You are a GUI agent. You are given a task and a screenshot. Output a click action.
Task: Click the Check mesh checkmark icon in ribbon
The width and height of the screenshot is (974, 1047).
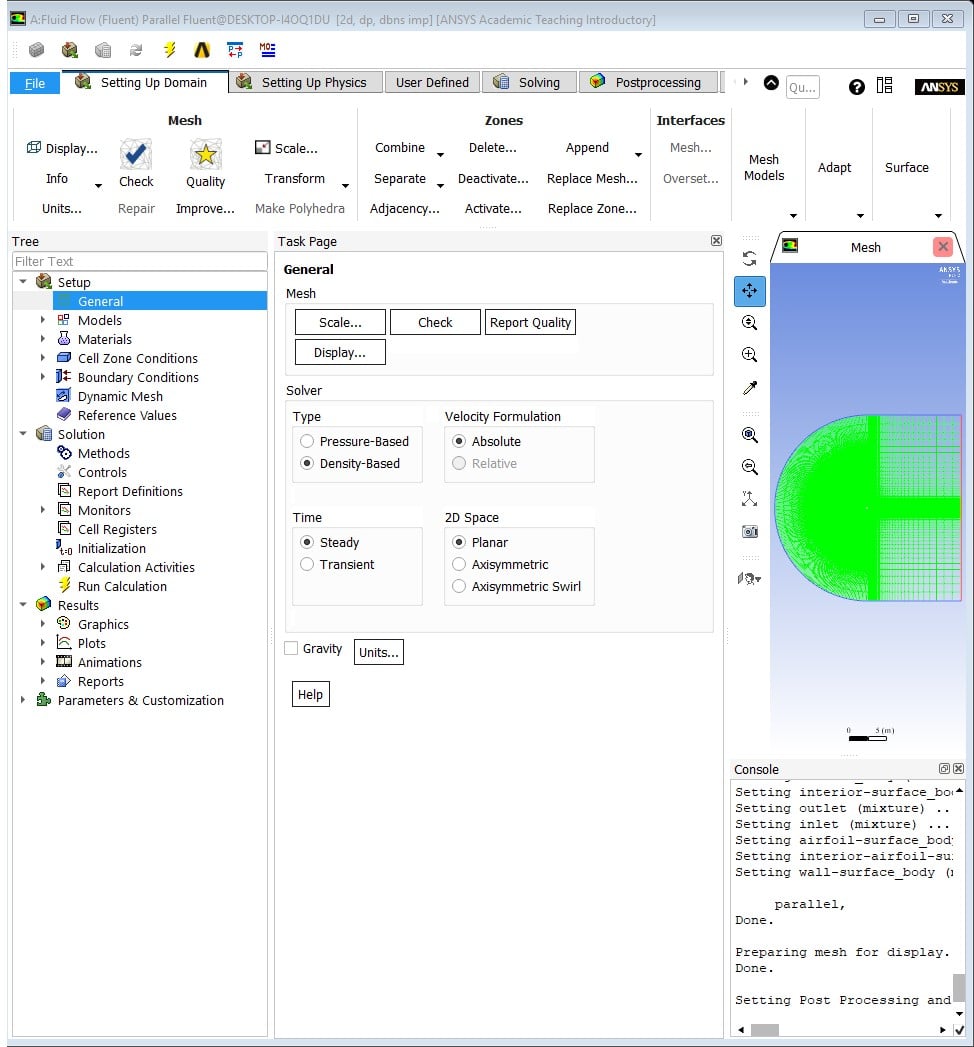(x=136, y=154)
